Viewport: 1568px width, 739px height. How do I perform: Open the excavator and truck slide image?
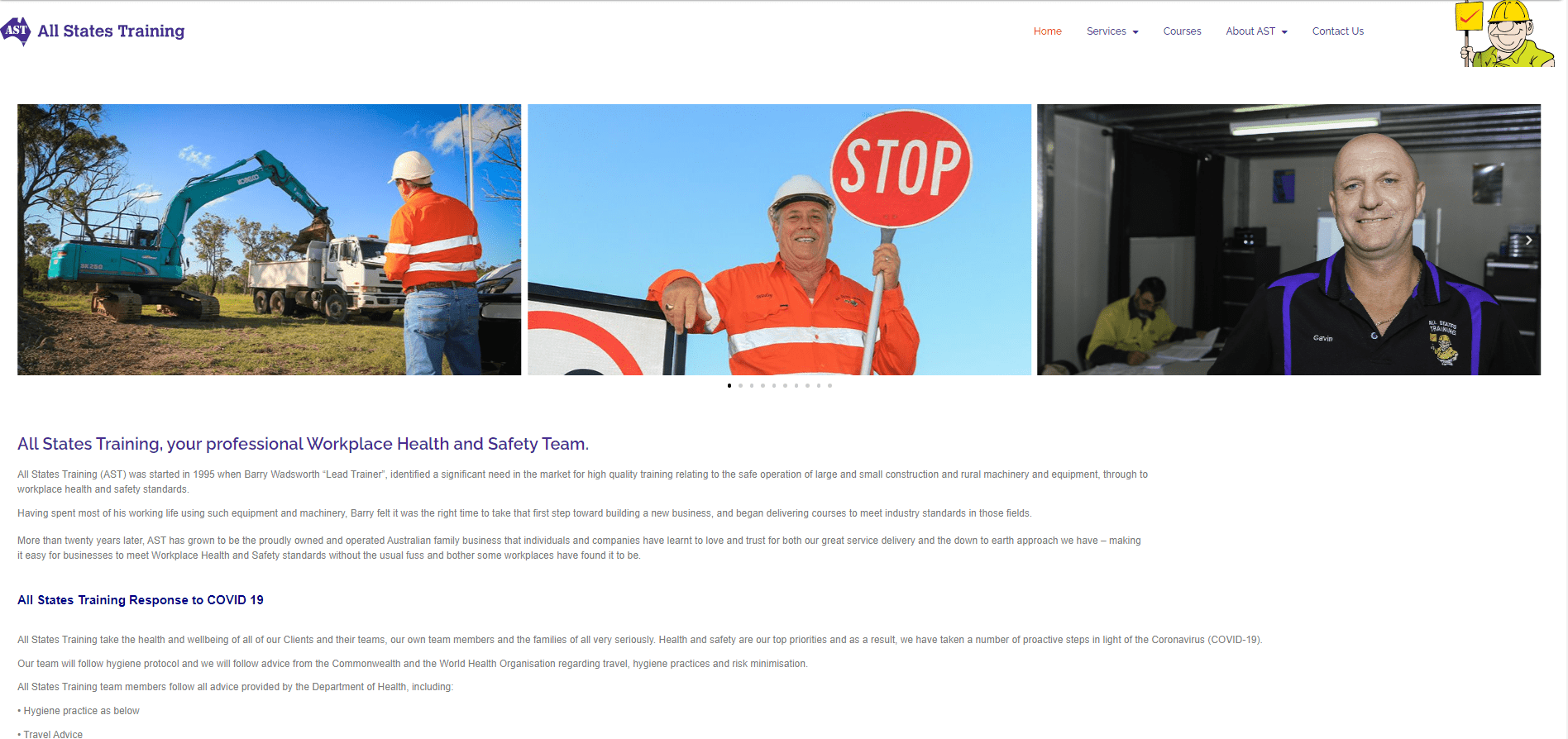(x=269, y=240)
